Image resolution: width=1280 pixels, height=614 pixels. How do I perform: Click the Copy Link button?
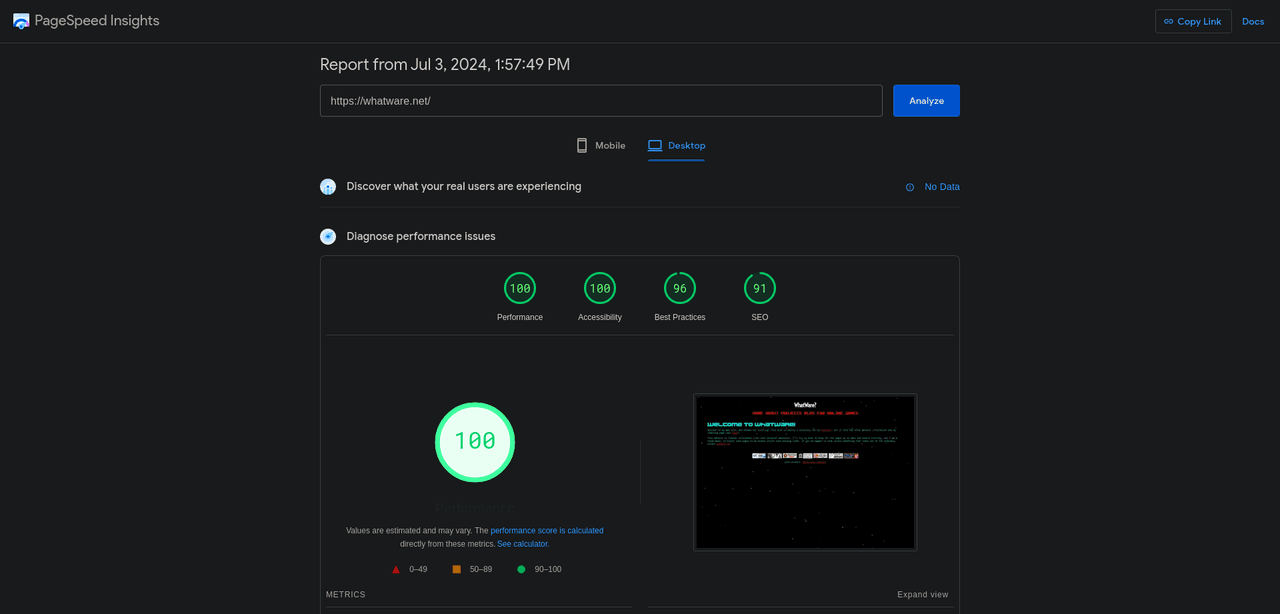(x=1192, y=21)
